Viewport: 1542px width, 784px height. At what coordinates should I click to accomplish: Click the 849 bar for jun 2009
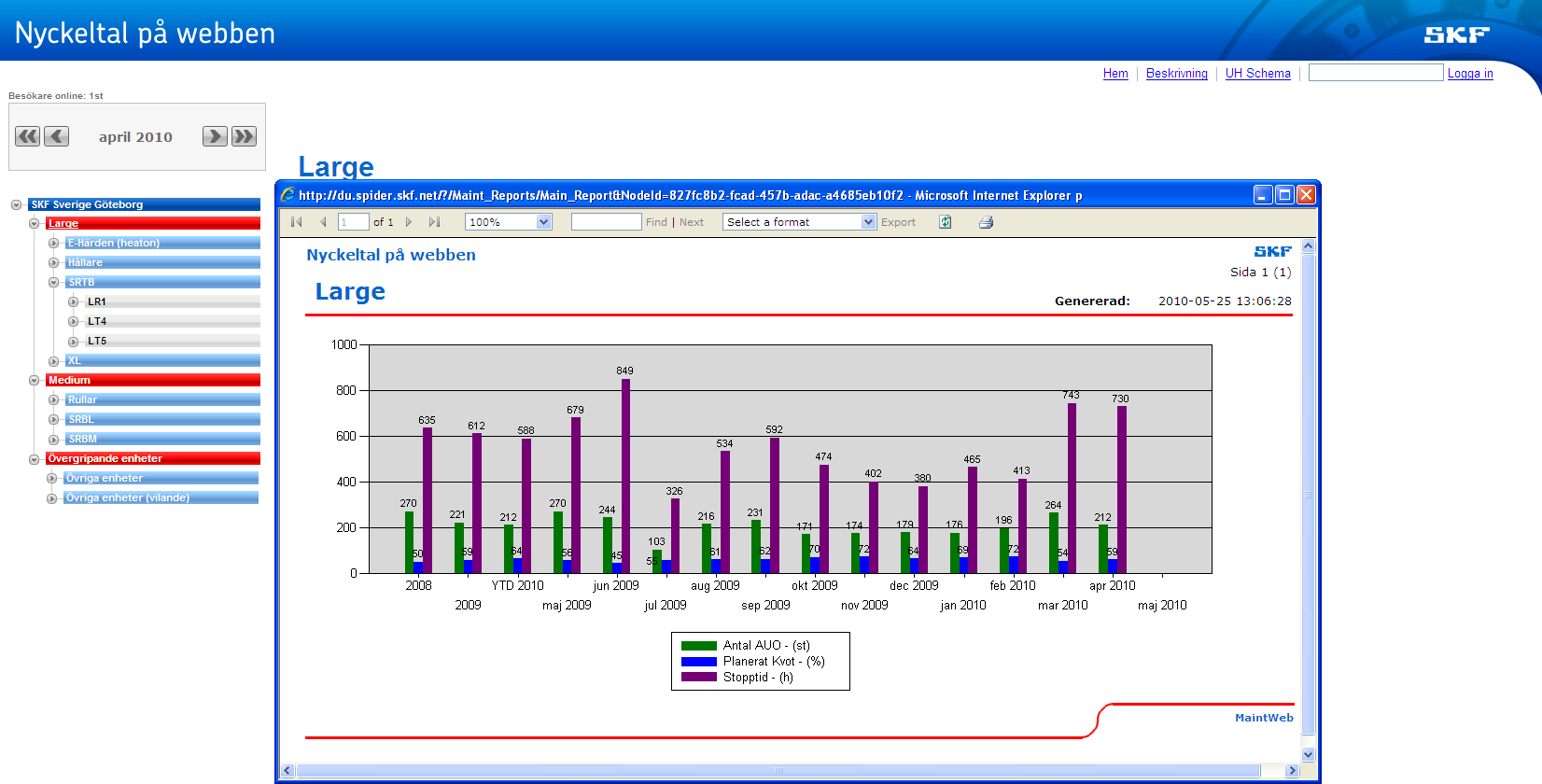[x=625, y=476]
